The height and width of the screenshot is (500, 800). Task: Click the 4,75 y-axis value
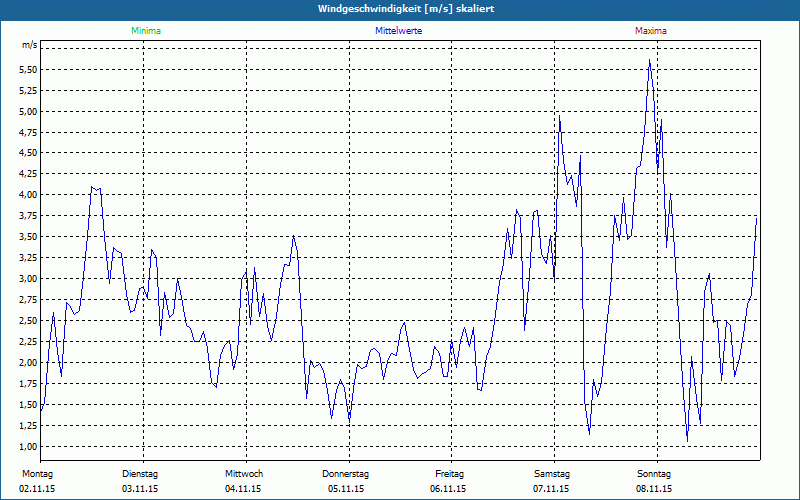(29, 132)
